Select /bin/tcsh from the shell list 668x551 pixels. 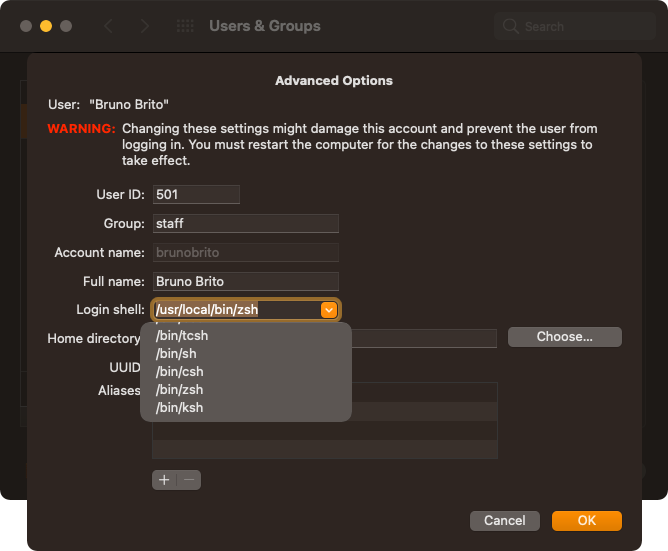point(182,336)
